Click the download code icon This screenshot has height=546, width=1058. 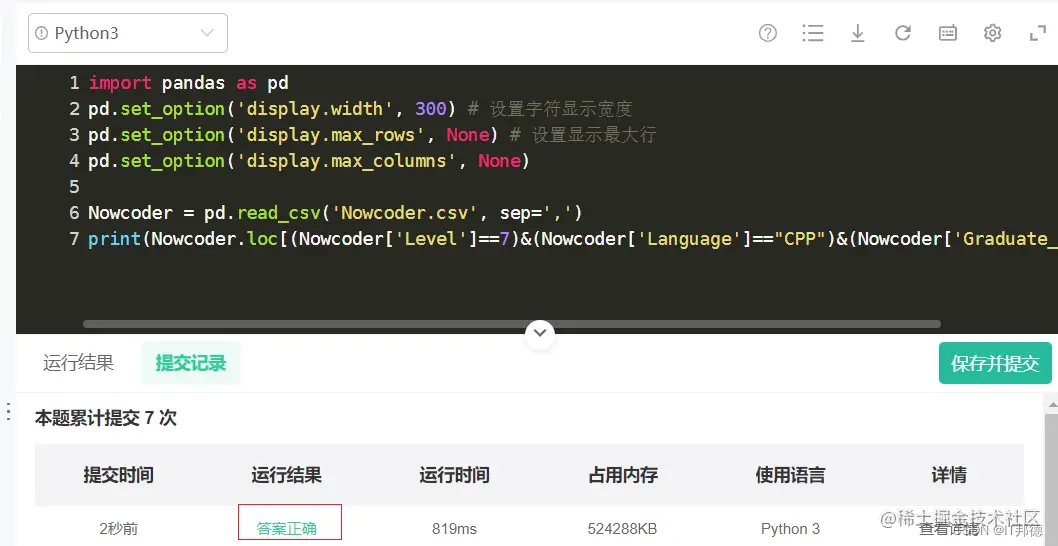click(858, 33)
